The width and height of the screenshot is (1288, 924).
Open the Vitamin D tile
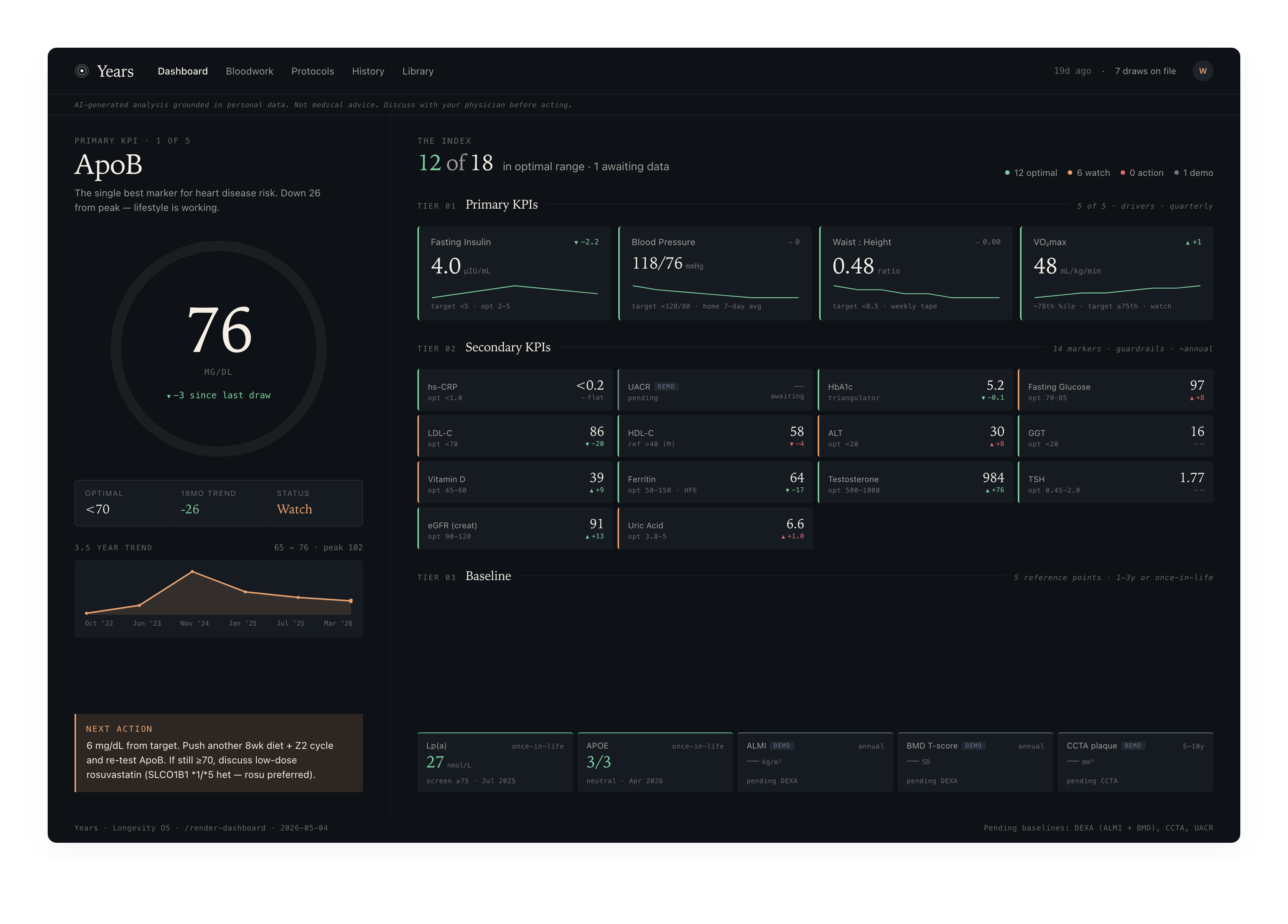pyautogui.click(x=515, y=482)
